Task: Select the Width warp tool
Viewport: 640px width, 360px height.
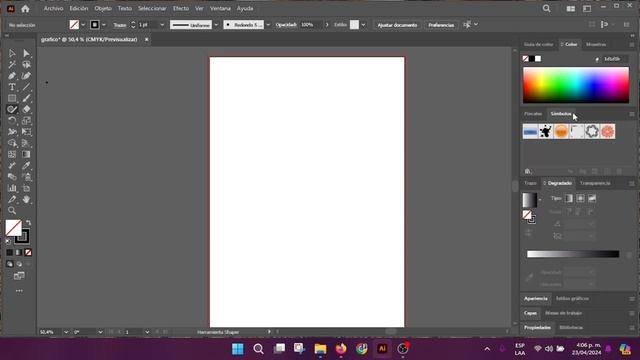Action: 12,132
